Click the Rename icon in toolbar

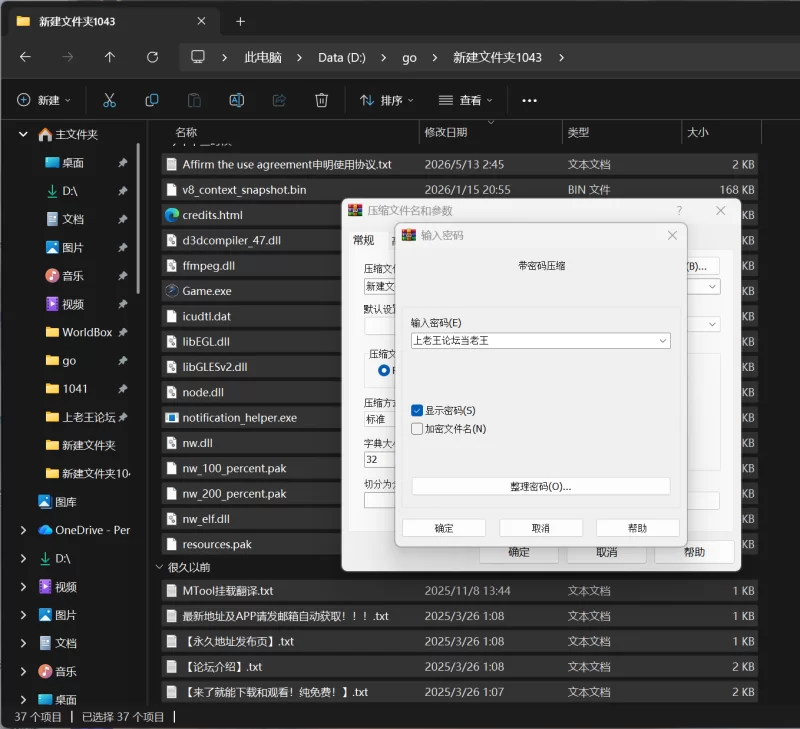[237, 100]
